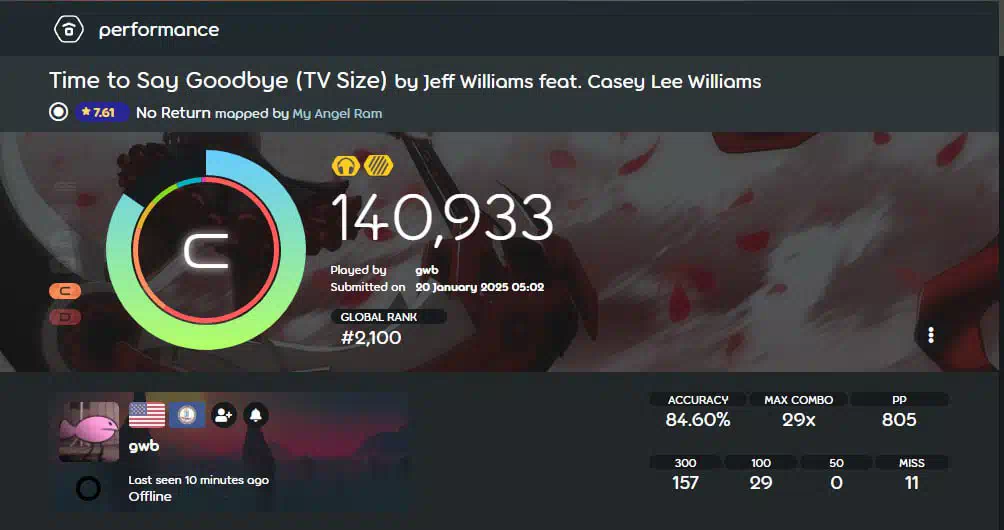Click the pink fish avatar thumbnail
The height and width of the screenshot is (530, 1004).
[89, 432]
